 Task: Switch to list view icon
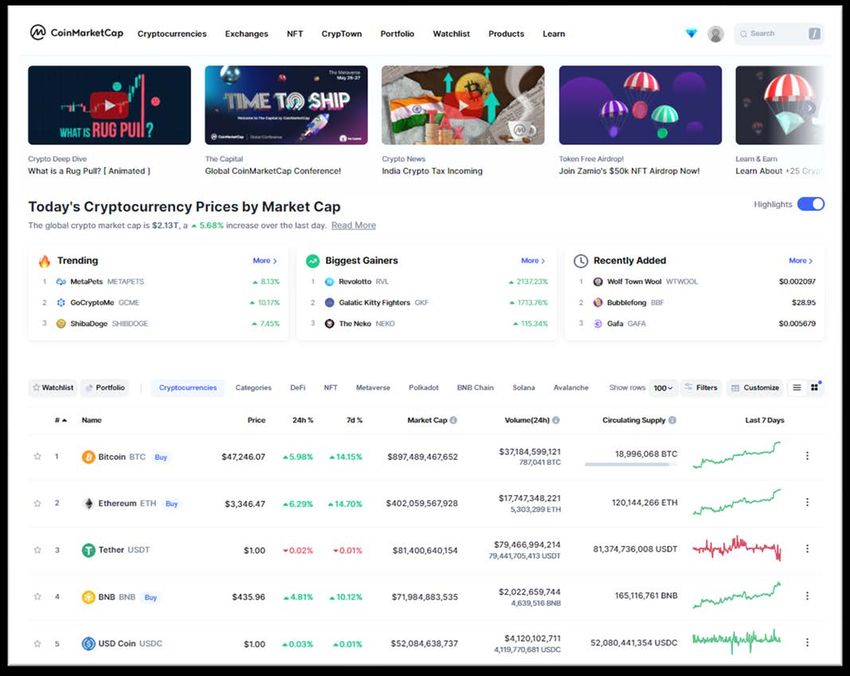[x=797, y=388]
